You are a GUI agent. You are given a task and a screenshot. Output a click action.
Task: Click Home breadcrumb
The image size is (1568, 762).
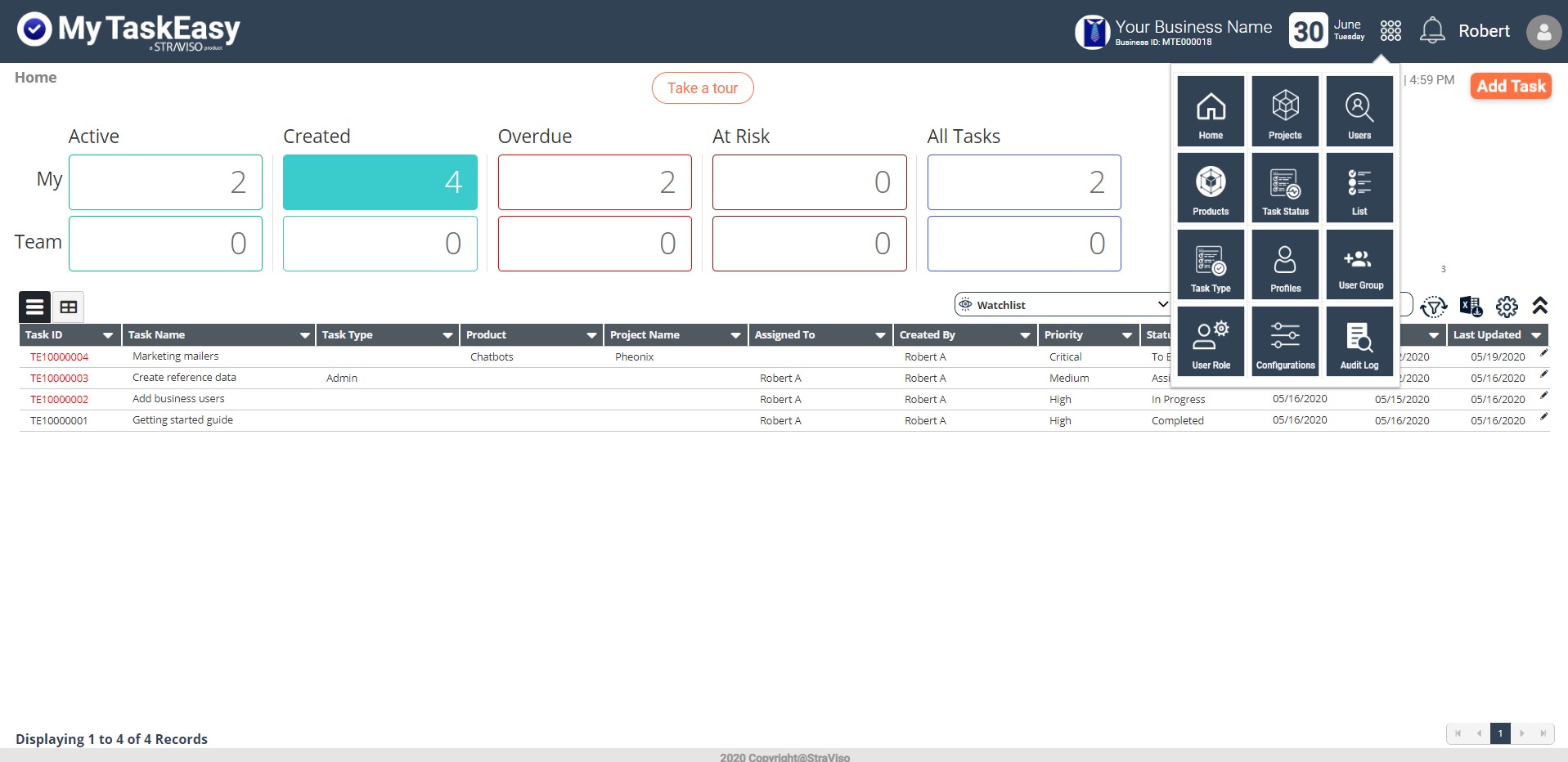[36, 78]
